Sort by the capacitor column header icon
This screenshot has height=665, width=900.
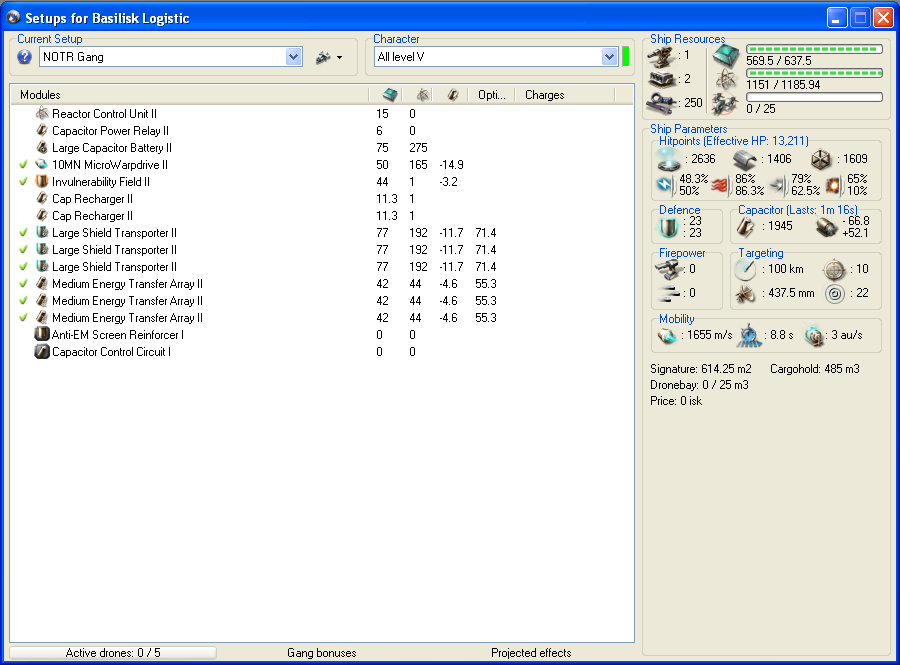click(x=453, y=95)
